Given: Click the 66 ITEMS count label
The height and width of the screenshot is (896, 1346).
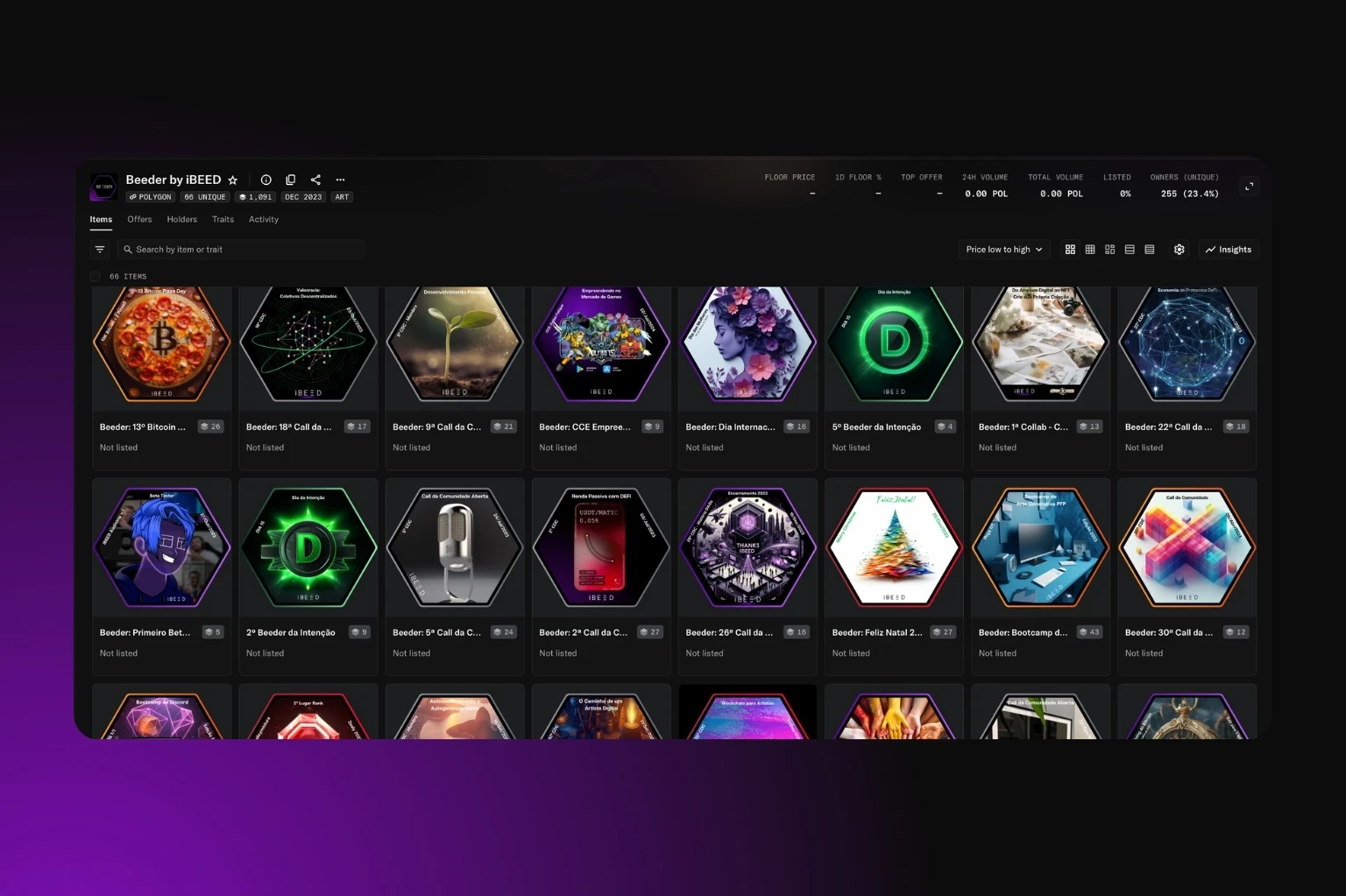Looking at the screenshot, I should click(x=128, y=277).
